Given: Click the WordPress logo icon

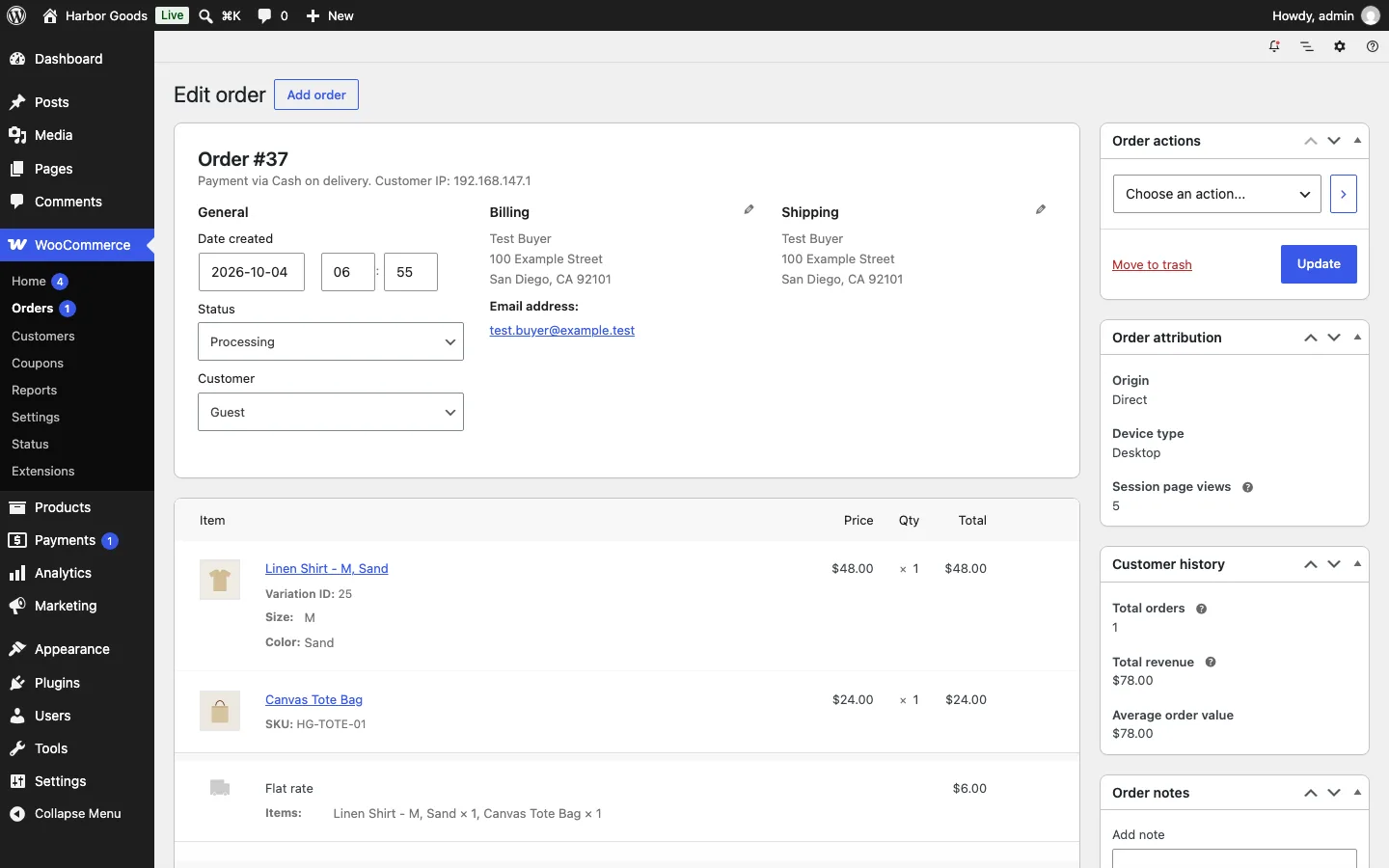Looking at the screenshot, I should pyautogui.click(x=16, y=15).
